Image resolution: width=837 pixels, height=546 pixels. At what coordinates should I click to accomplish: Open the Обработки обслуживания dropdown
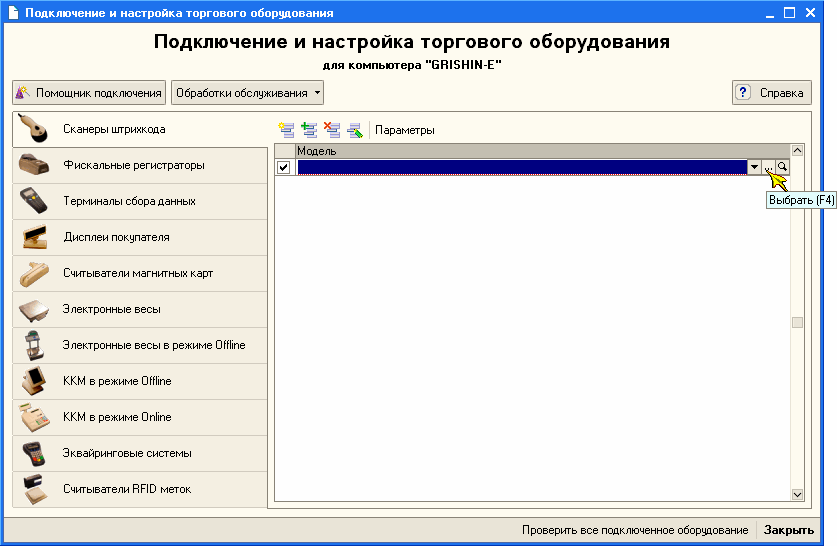[248, 93]
